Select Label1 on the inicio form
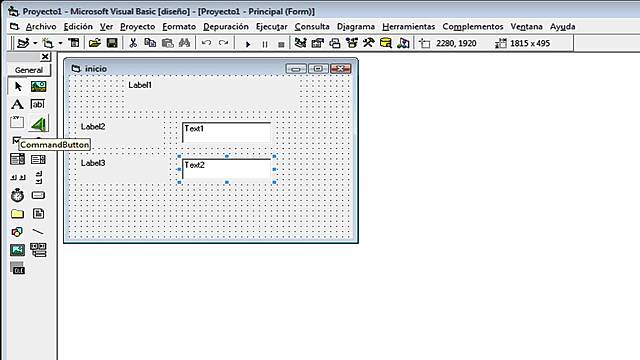 tap(211, 95)
